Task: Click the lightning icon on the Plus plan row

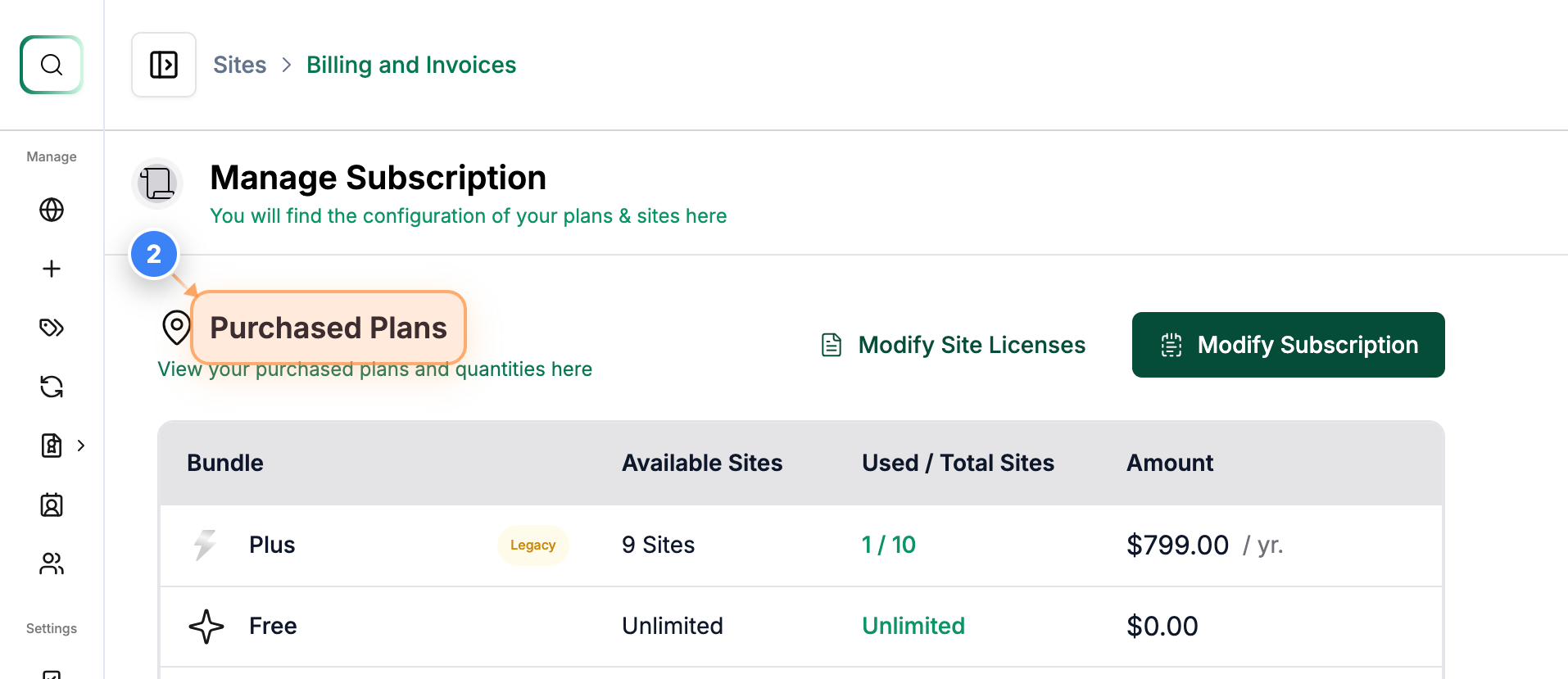Action: [205, 545]
